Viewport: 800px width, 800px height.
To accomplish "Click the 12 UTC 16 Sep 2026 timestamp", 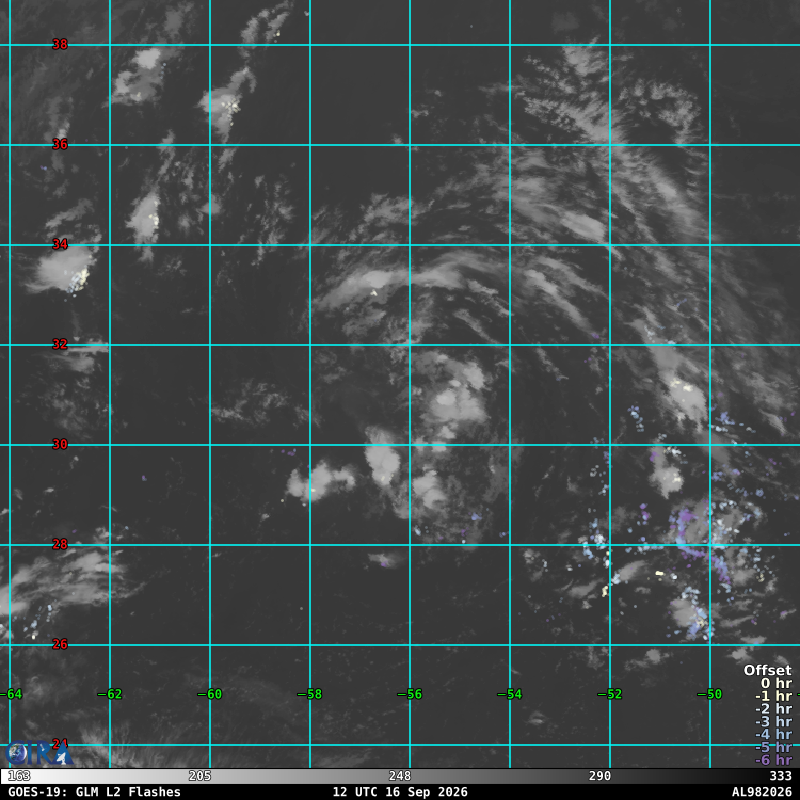I will (x=400, y=792).
